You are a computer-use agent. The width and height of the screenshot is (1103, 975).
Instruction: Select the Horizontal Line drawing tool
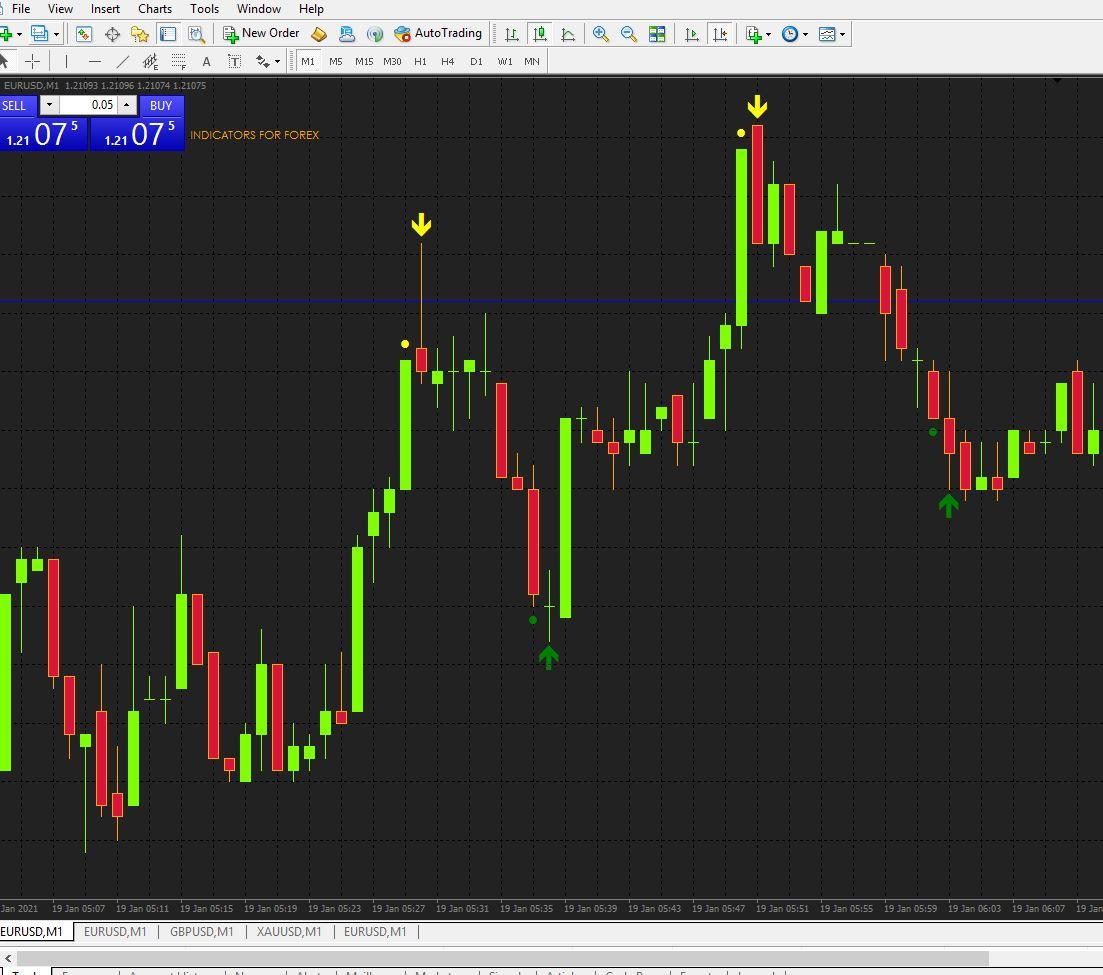pyautogui.click(x=94, y=61)
